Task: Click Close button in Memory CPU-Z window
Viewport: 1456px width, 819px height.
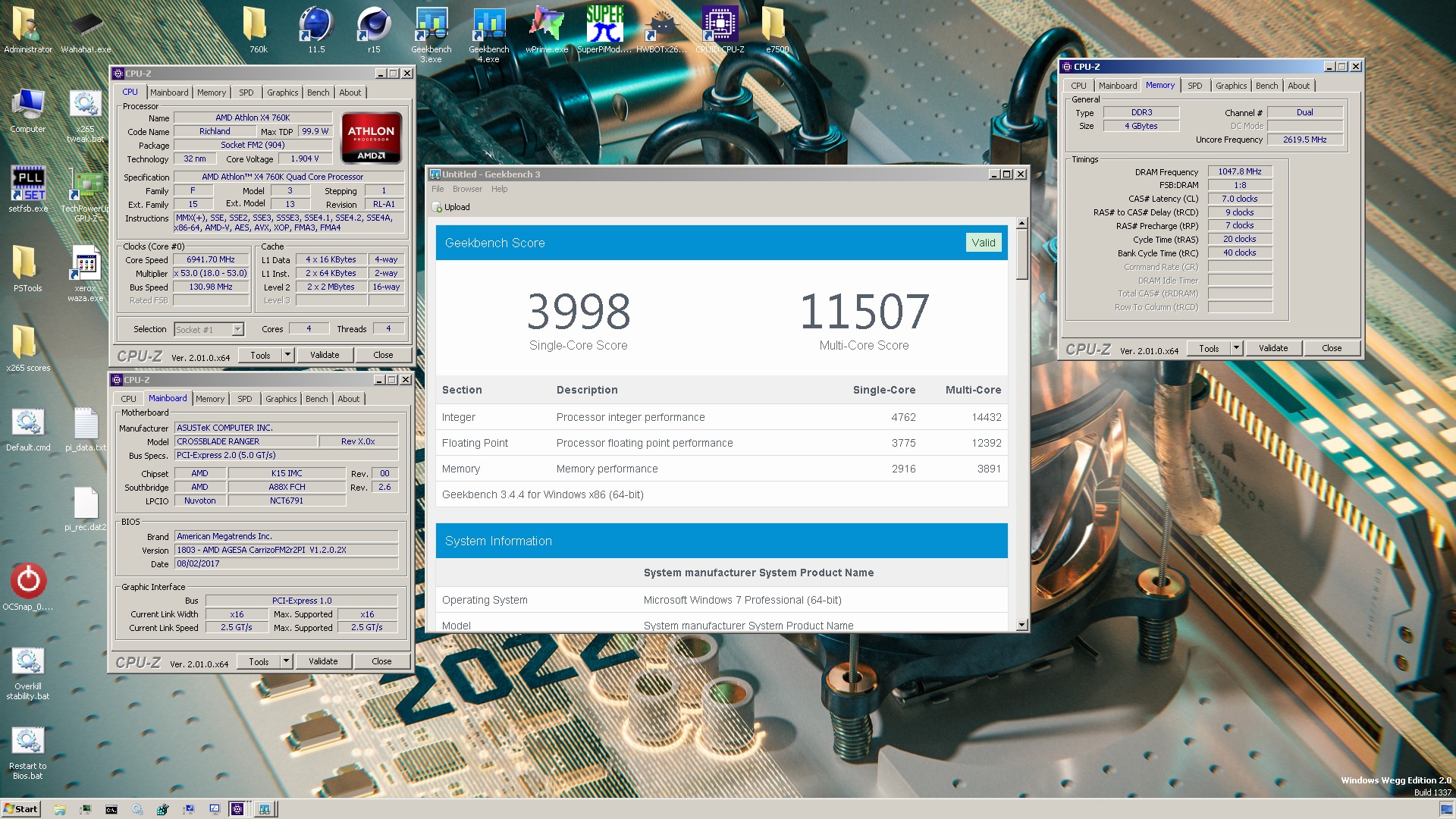Action: pos(1332,348)
